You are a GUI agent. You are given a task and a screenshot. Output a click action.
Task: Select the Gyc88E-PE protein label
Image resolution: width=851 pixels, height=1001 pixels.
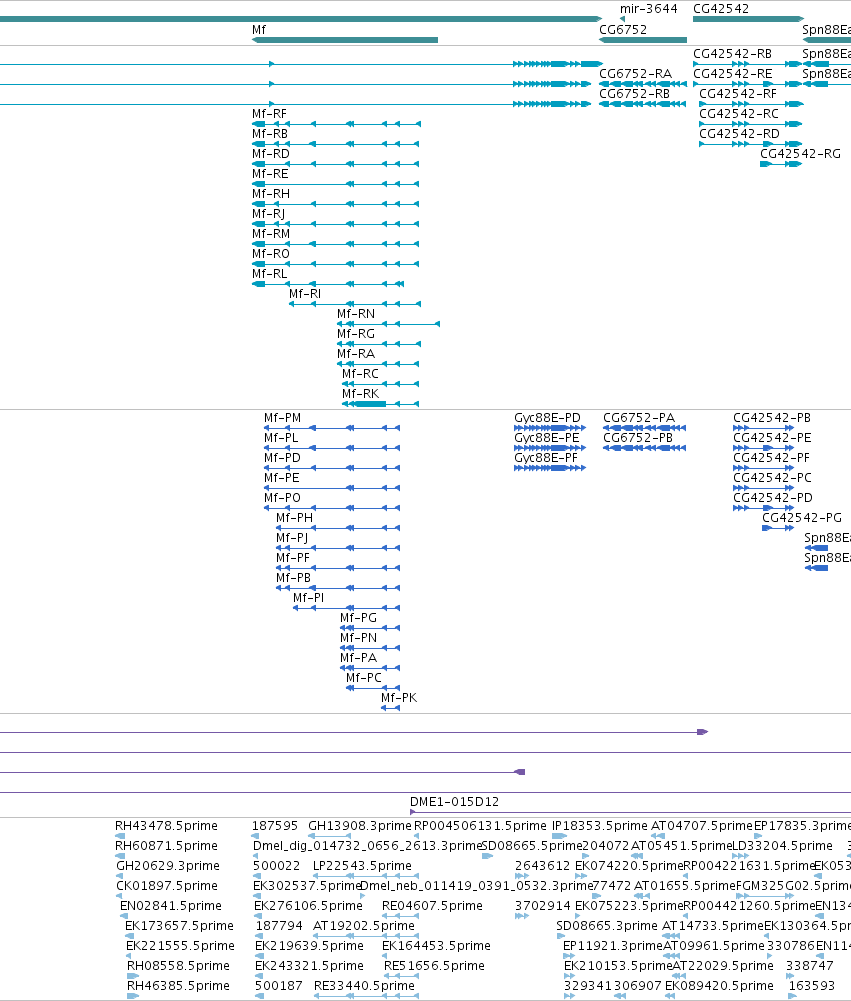tap(546, 438)
